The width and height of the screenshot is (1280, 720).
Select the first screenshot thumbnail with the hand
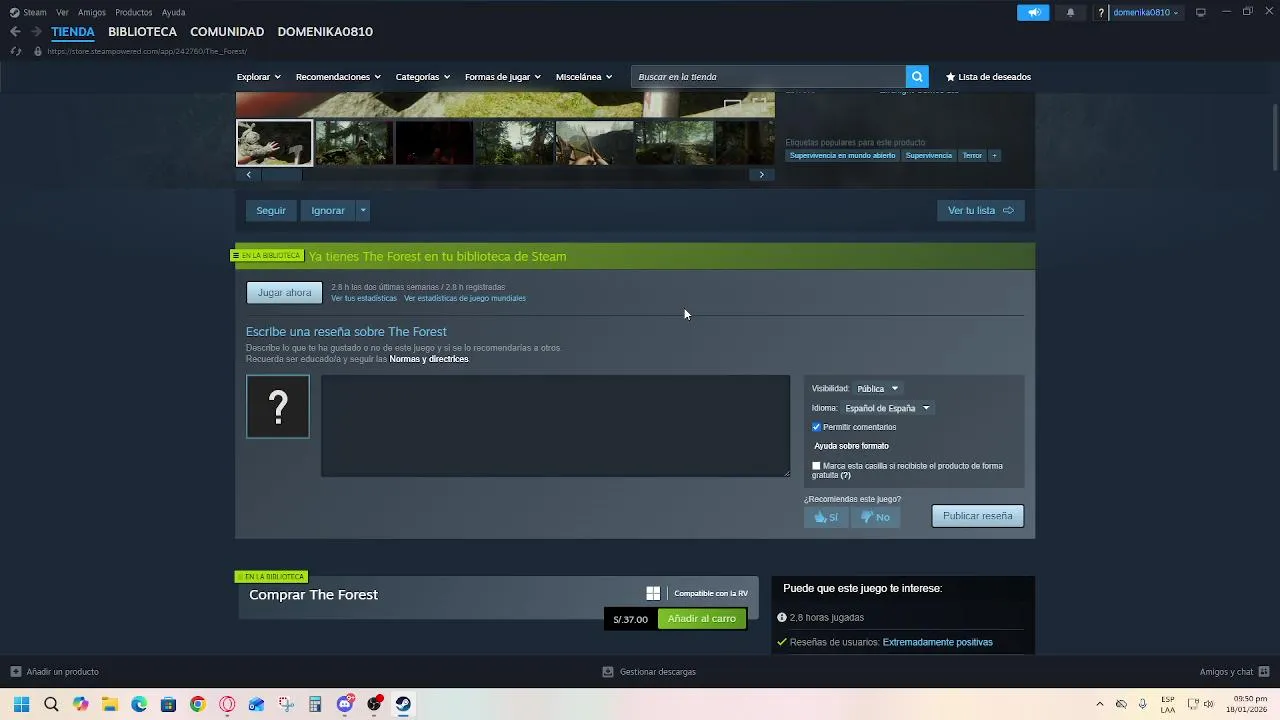[x=274, y=143]
